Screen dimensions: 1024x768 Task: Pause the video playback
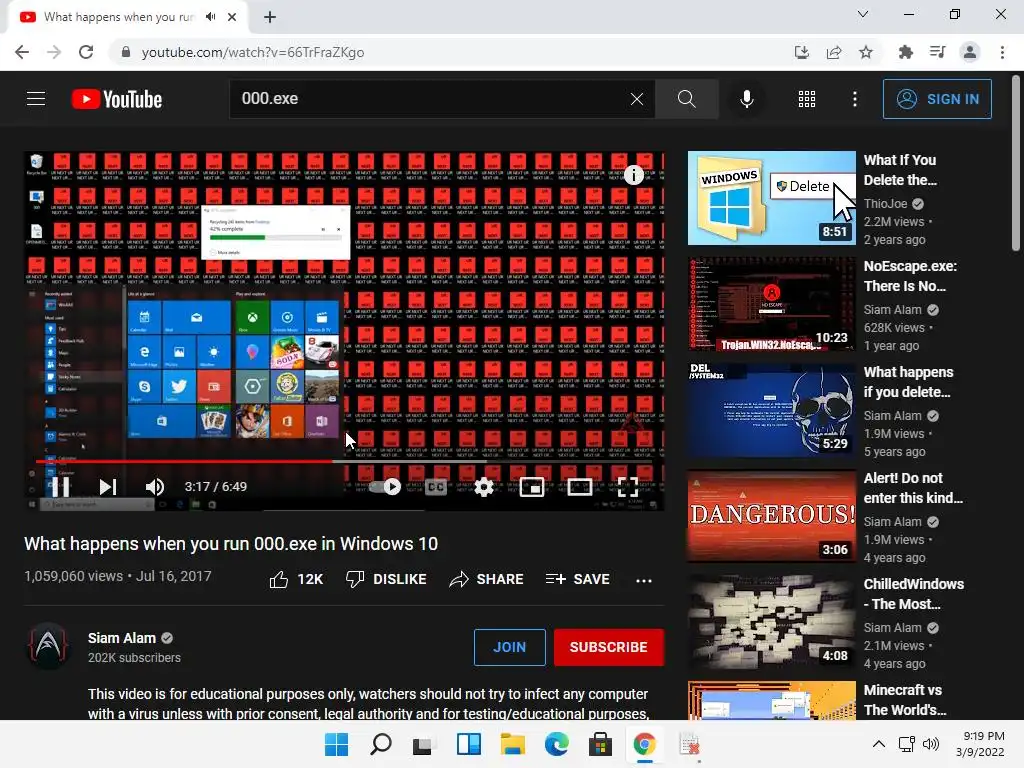tap(61, 487)
